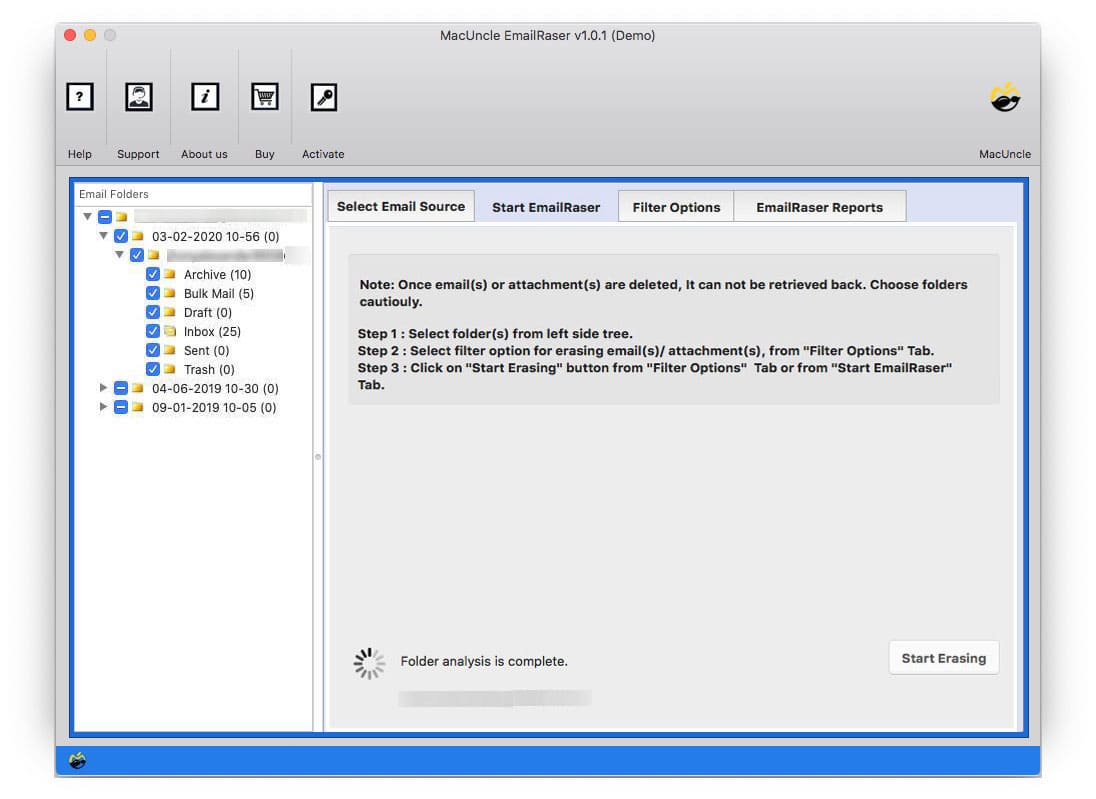This screenshot has width=1096, height=799.
Task: Click the Buy cart icon
Action: pos(264,96)
